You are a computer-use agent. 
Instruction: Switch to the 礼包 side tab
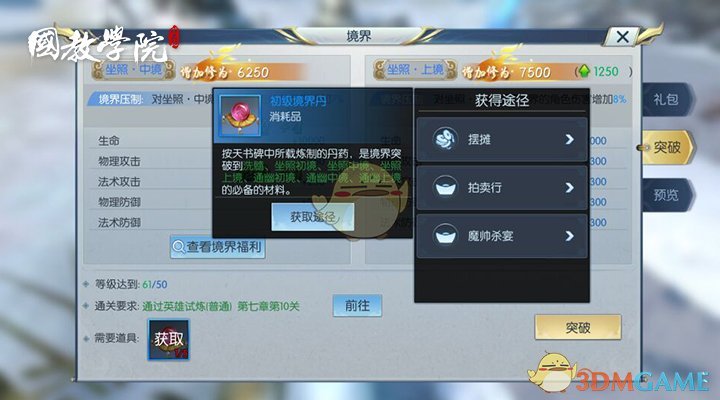(667, 99)
